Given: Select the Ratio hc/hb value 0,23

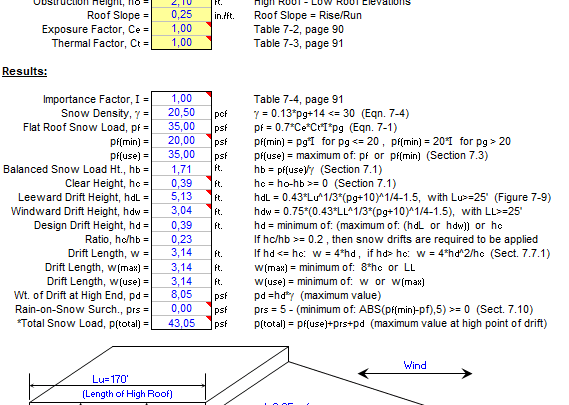Looking at the screenshot, I should pos(181,239).
